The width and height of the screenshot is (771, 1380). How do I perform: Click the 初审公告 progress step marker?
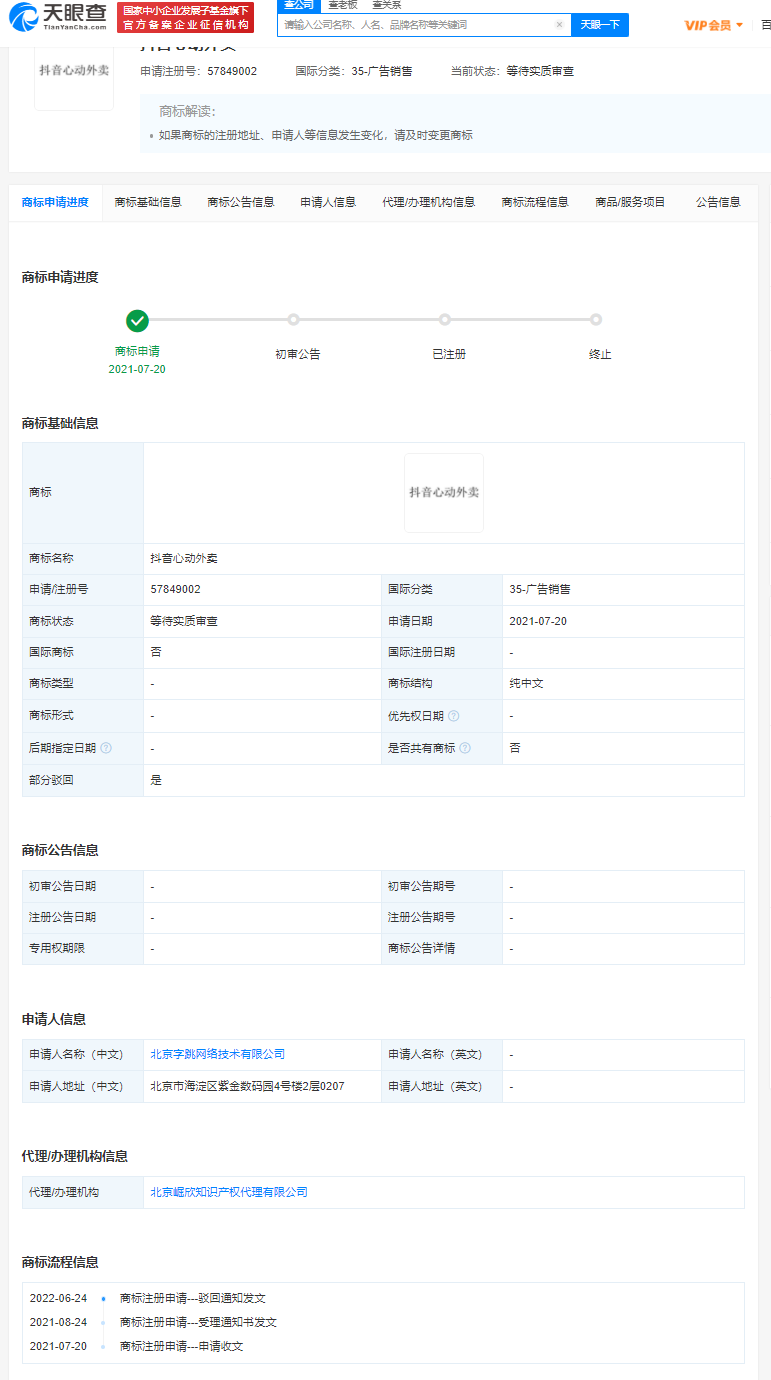[294, 320]
